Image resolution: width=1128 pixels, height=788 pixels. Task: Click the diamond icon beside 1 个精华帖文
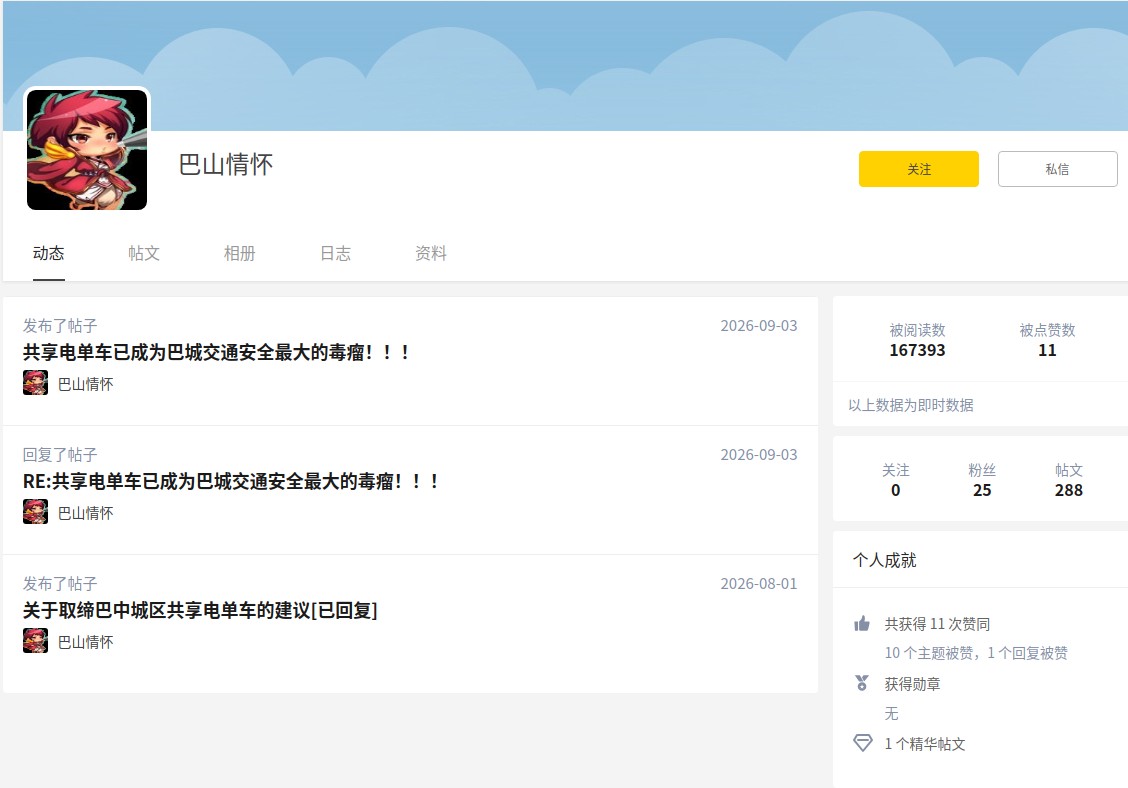click(x=862, y=743)
